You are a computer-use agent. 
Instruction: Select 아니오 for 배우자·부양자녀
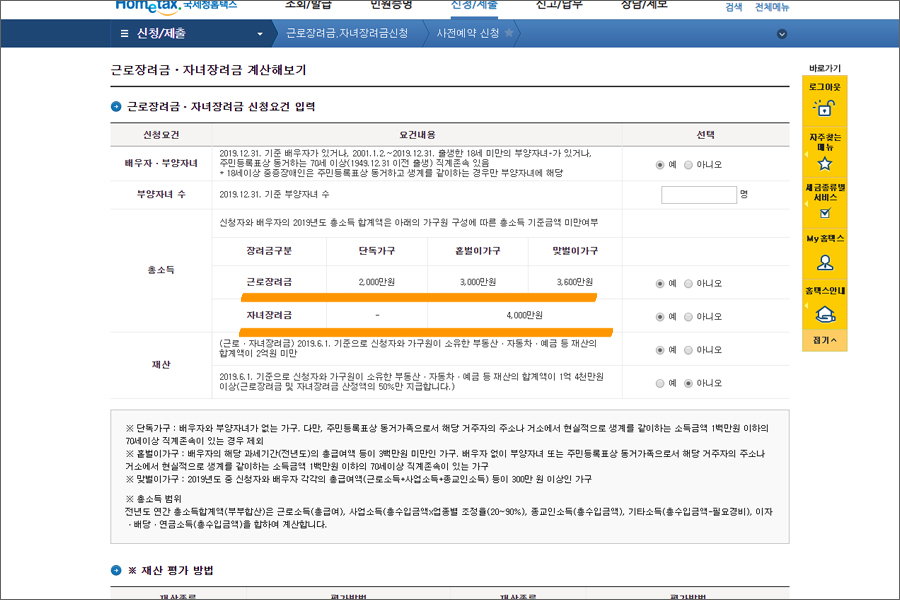pyautogui.click(x=688, y=165)
